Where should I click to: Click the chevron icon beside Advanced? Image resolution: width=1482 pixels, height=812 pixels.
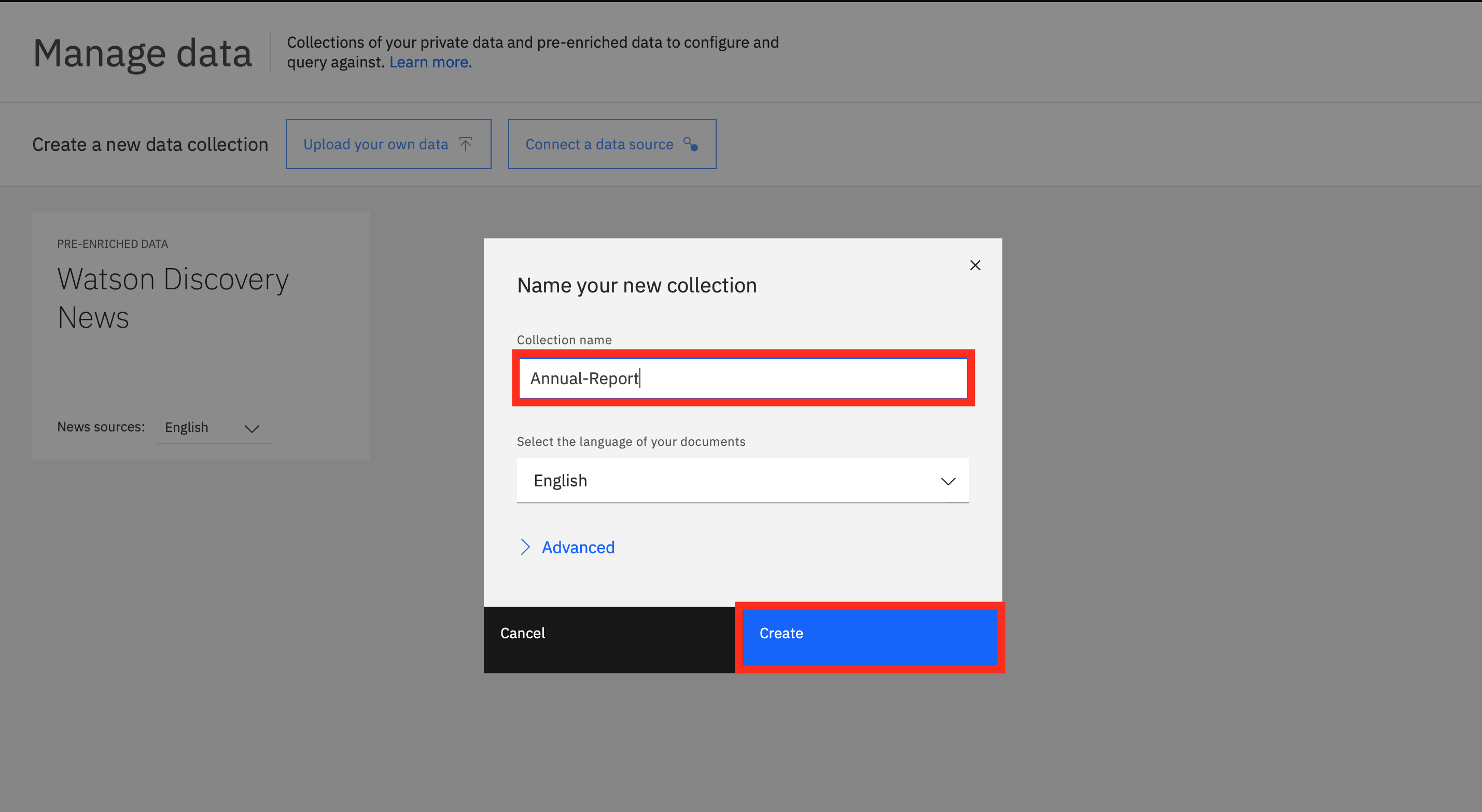pyautogui.click(x=525, y=547)
